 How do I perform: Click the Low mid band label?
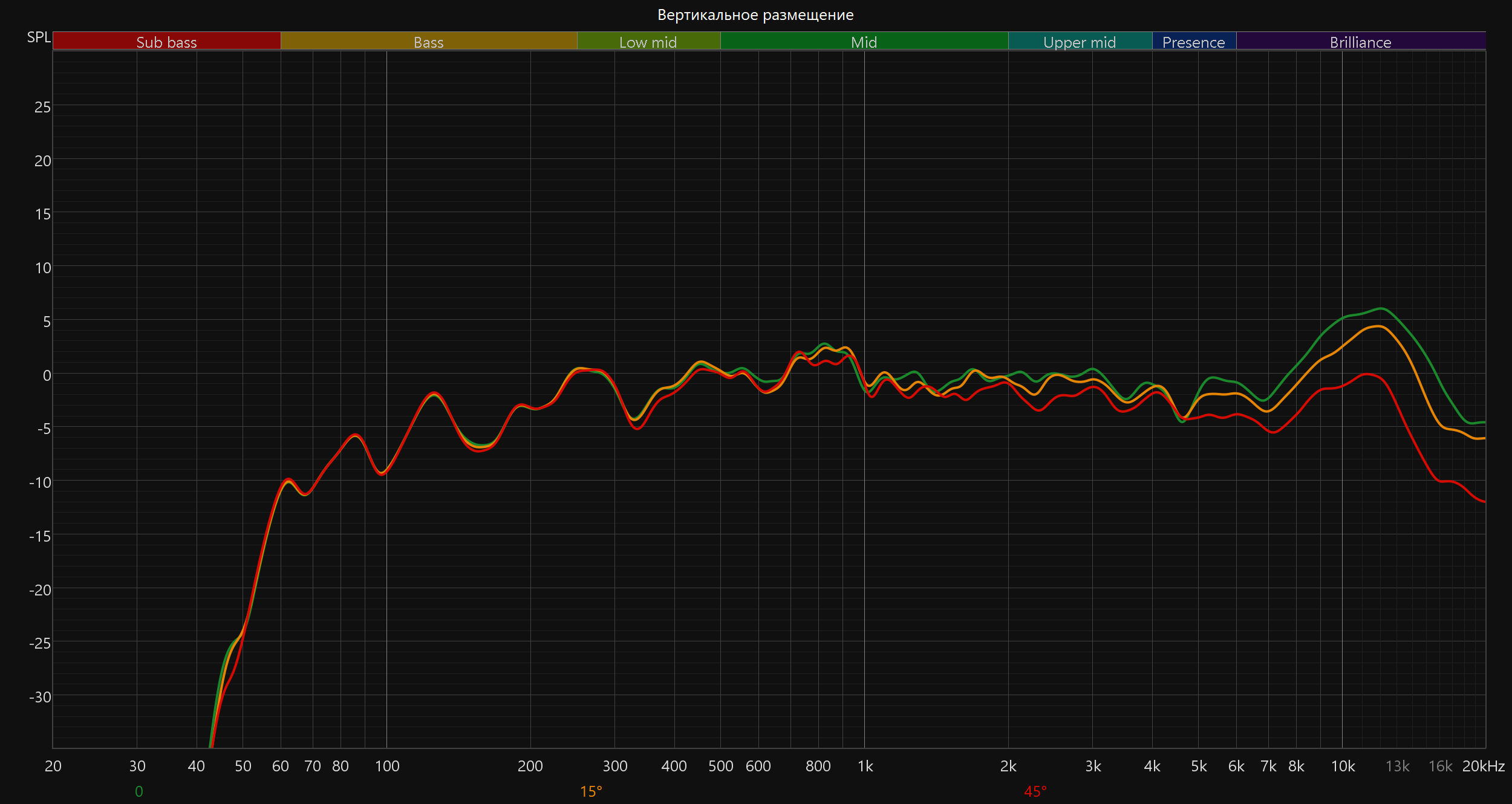[x=648, y=42]
